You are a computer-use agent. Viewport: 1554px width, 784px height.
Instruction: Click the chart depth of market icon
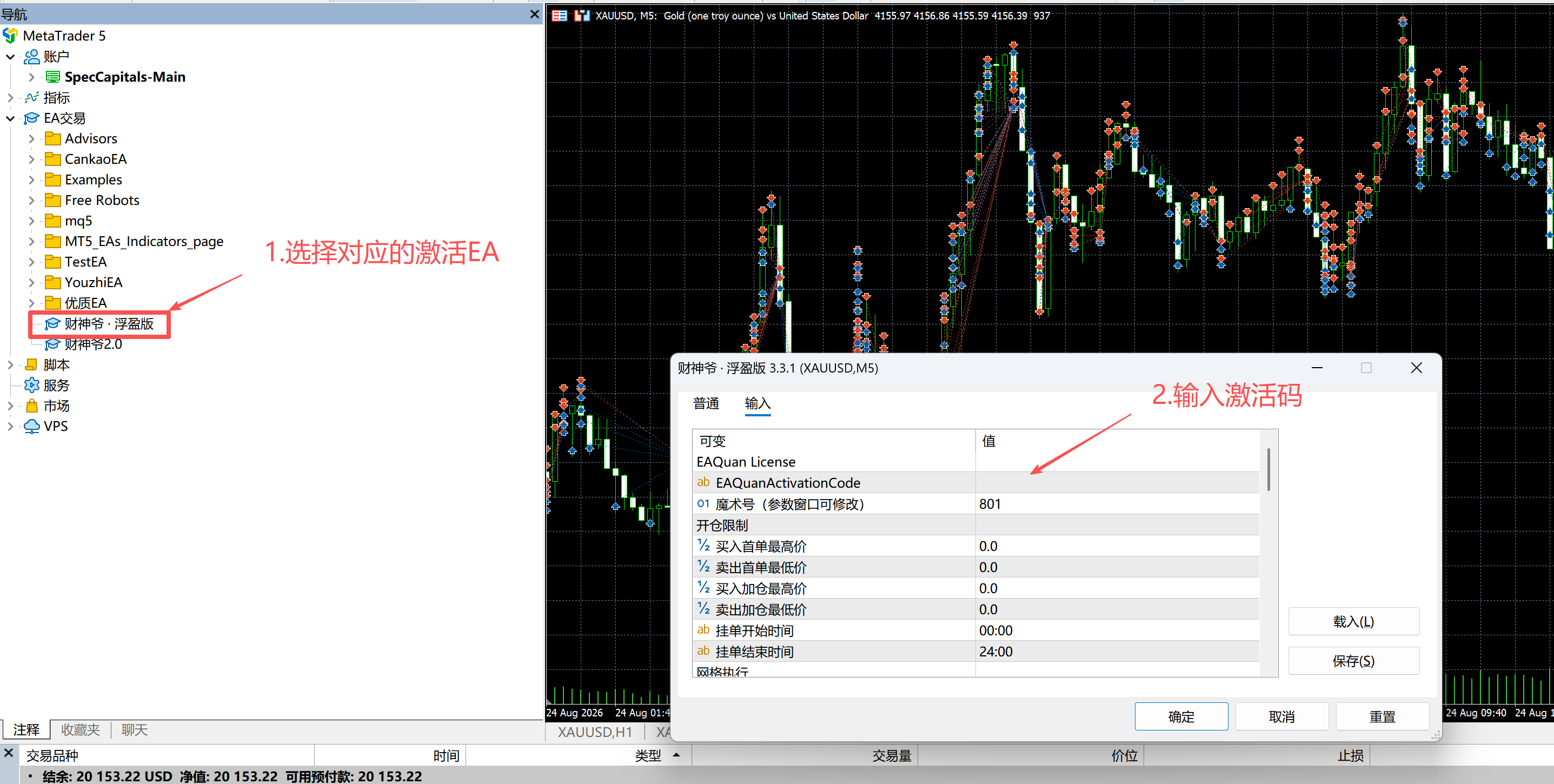[582, 16]
